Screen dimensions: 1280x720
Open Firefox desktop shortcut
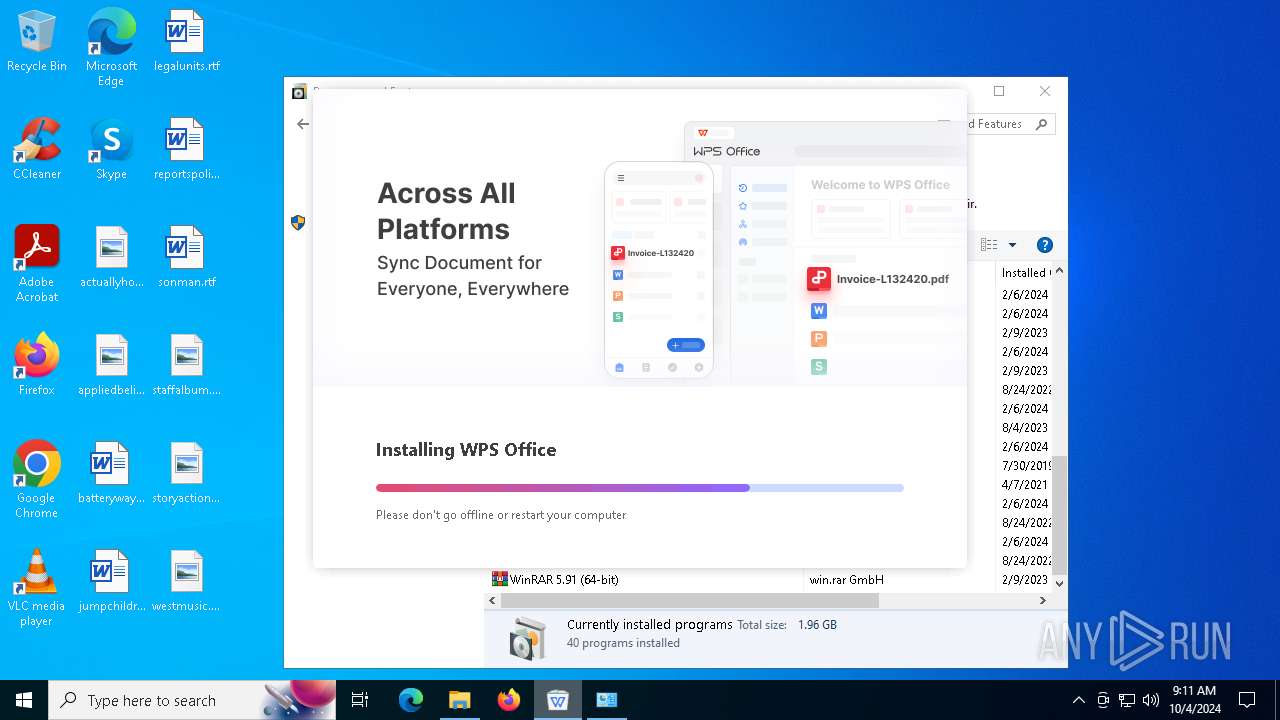[37, 365]
